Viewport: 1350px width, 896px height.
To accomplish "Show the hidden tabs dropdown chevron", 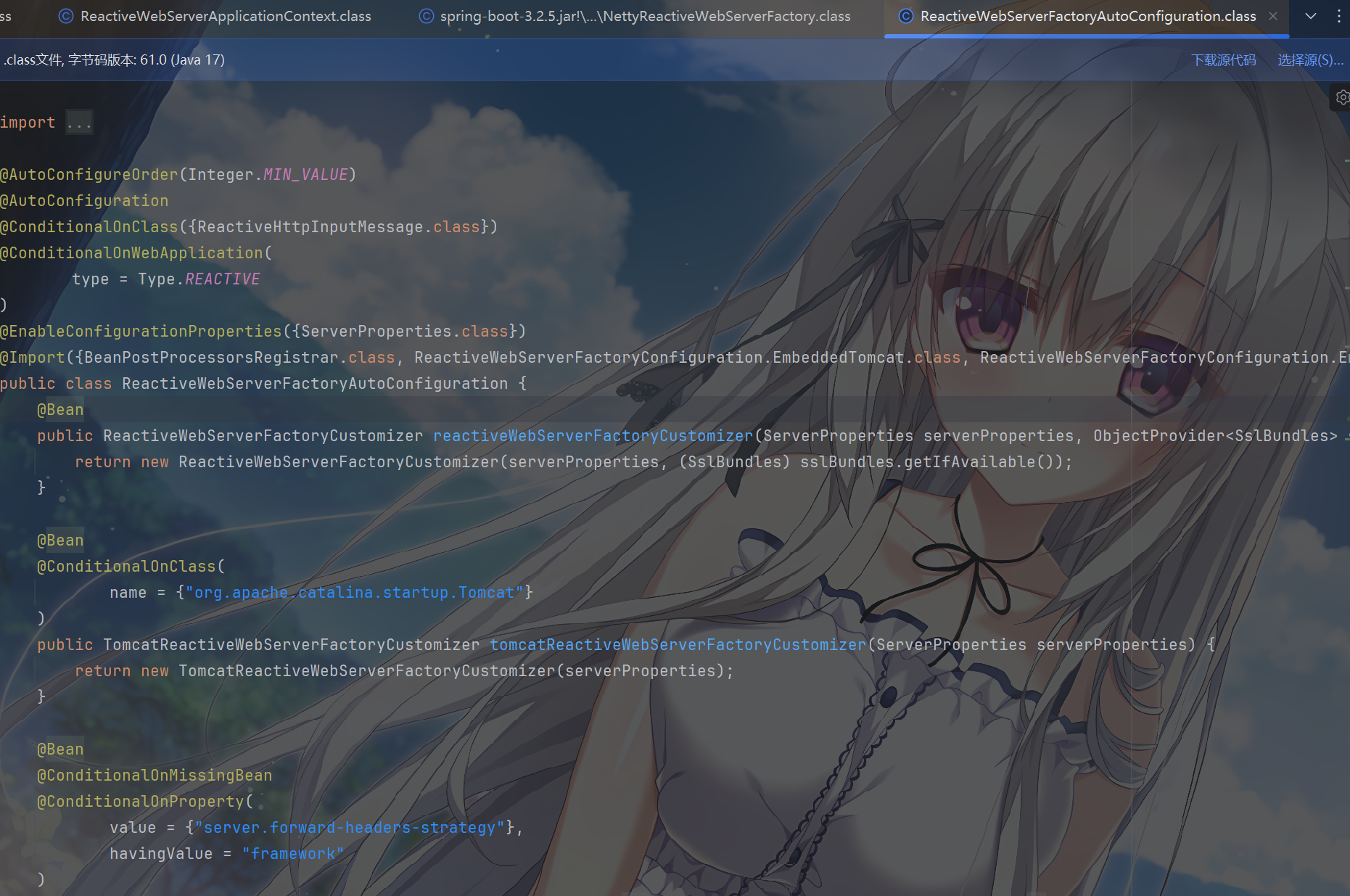I will tap(1311, 16).
